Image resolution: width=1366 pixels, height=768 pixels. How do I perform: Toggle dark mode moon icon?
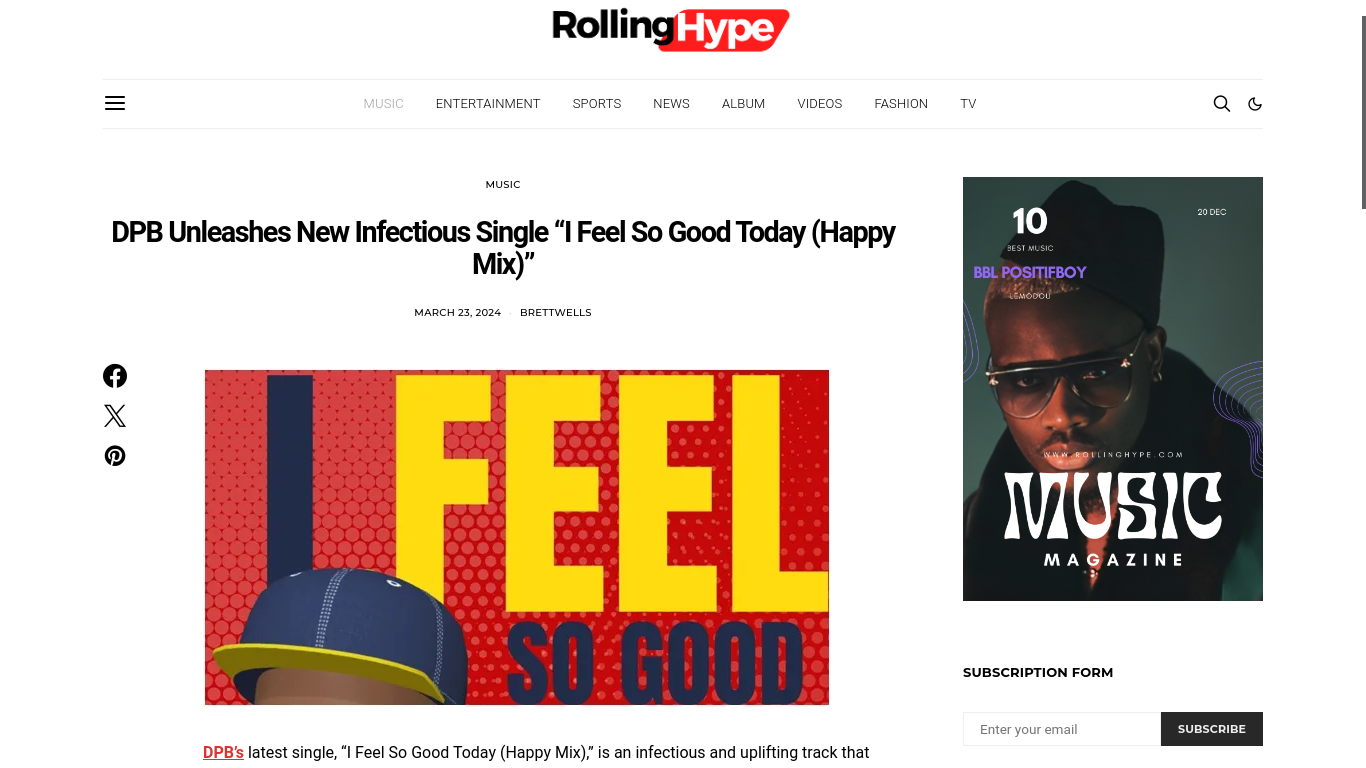coord(1255,104)
